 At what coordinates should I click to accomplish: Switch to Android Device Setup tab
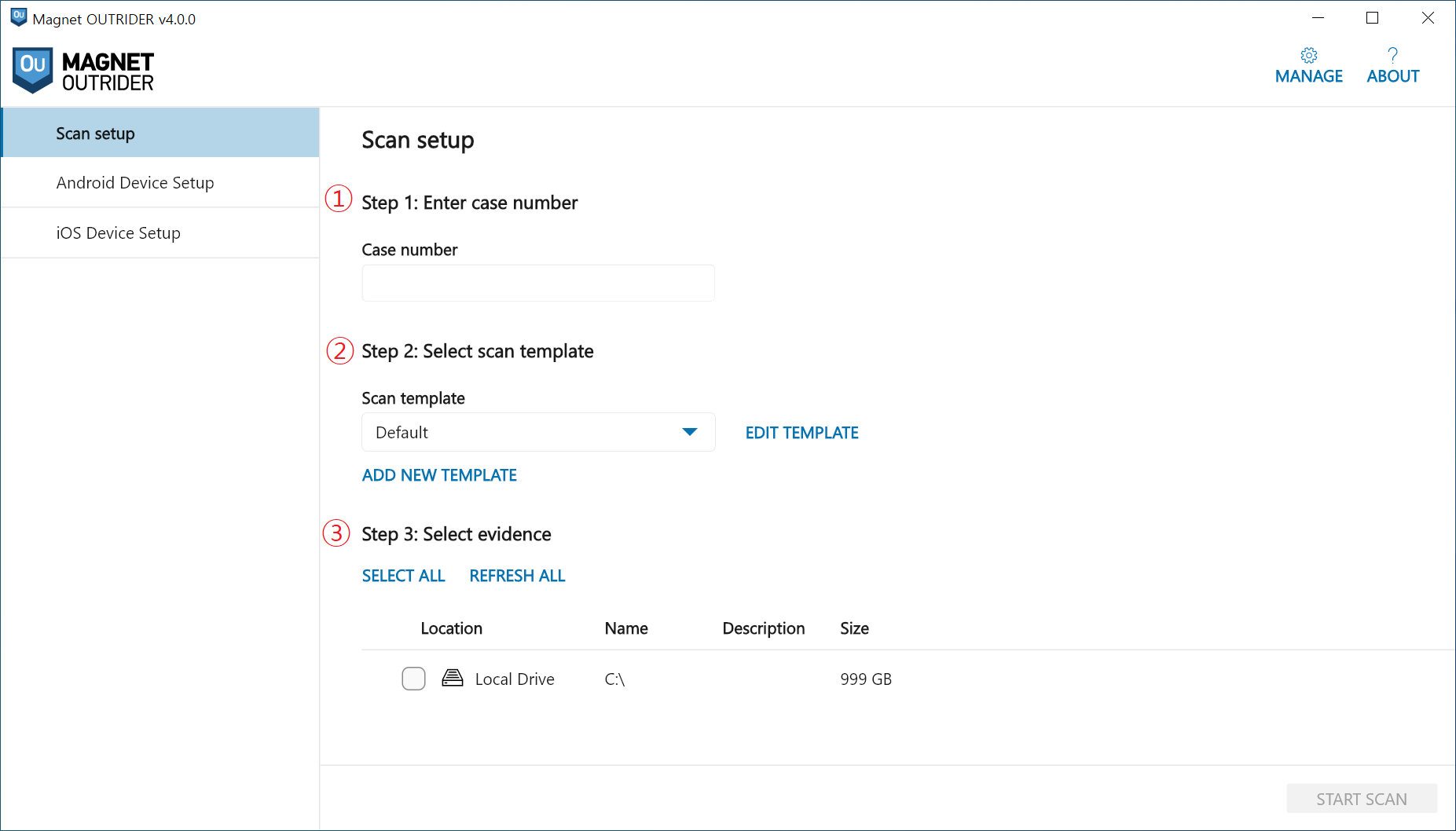click(x=135, y=182)
